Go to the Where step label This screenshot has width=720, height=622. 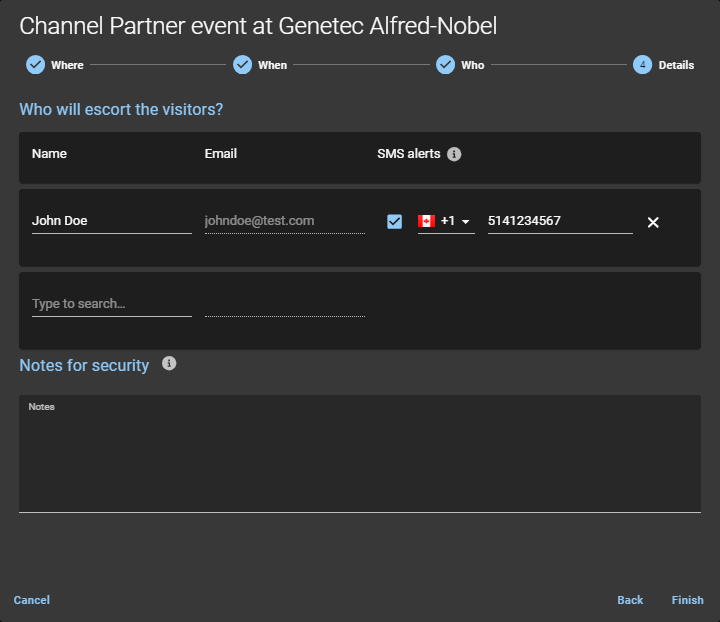[67, 65]
